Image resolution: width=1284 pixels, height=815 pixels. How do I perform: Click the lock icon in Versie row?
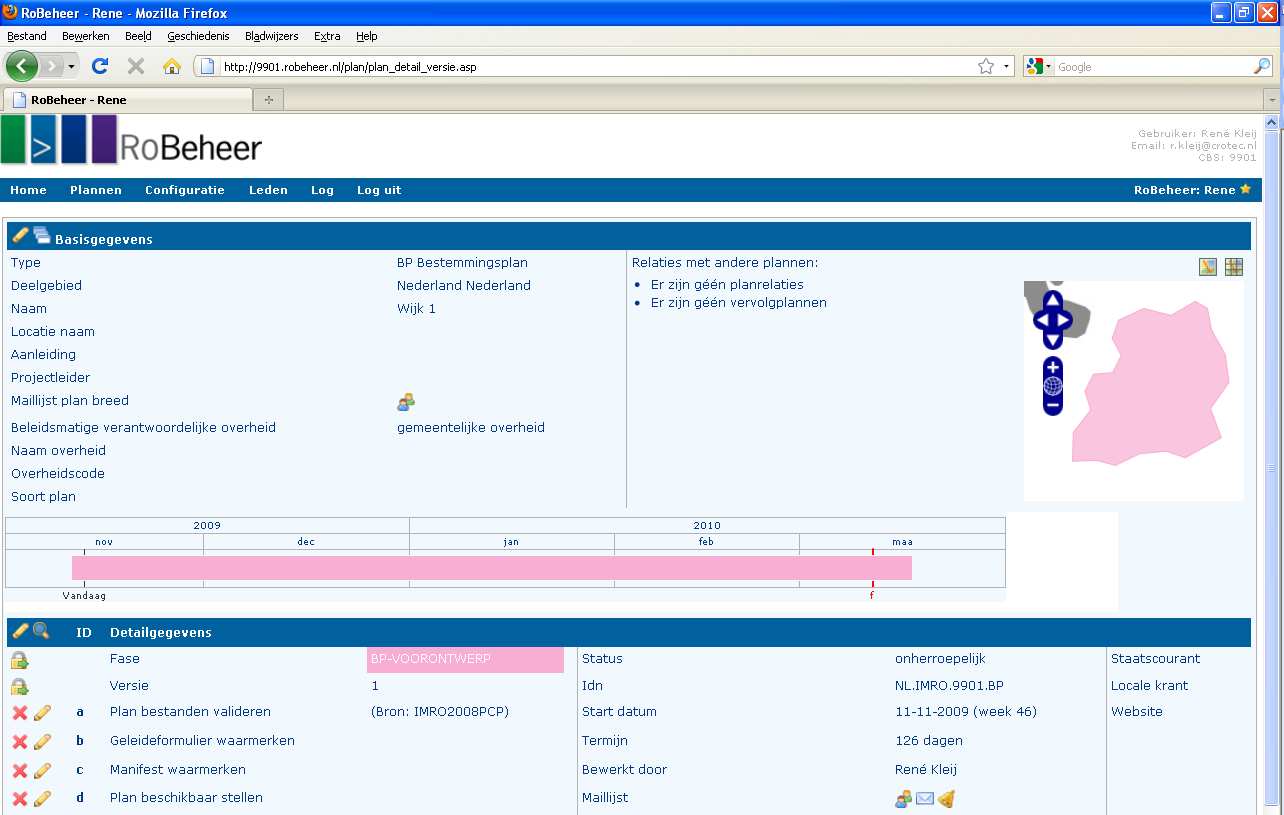pyautogui.click(x=19, y=687)
